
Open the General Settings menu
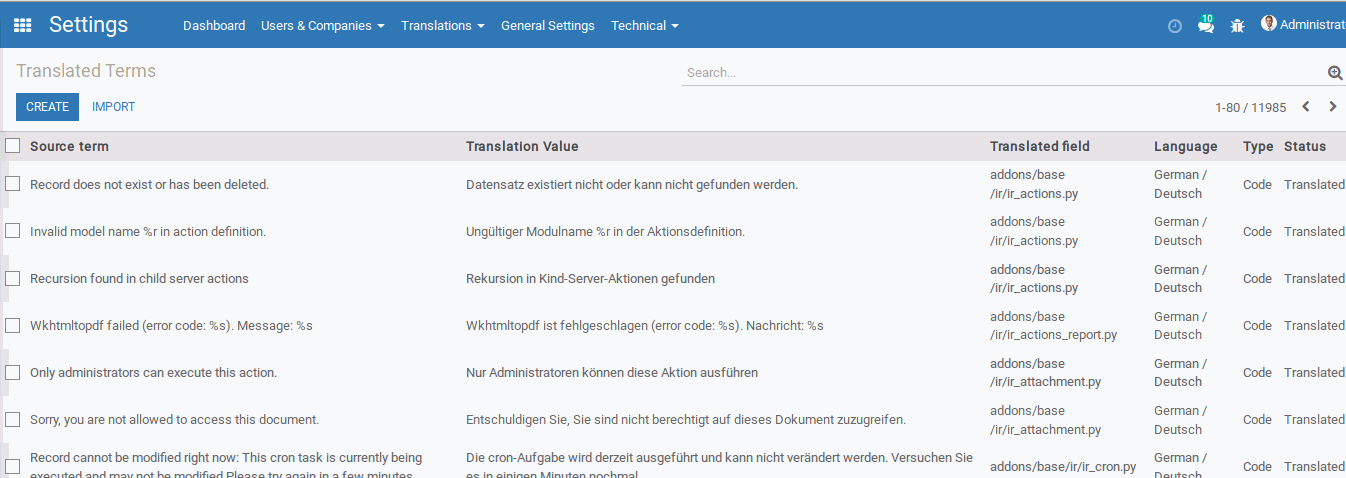click(x=547, y=26)
